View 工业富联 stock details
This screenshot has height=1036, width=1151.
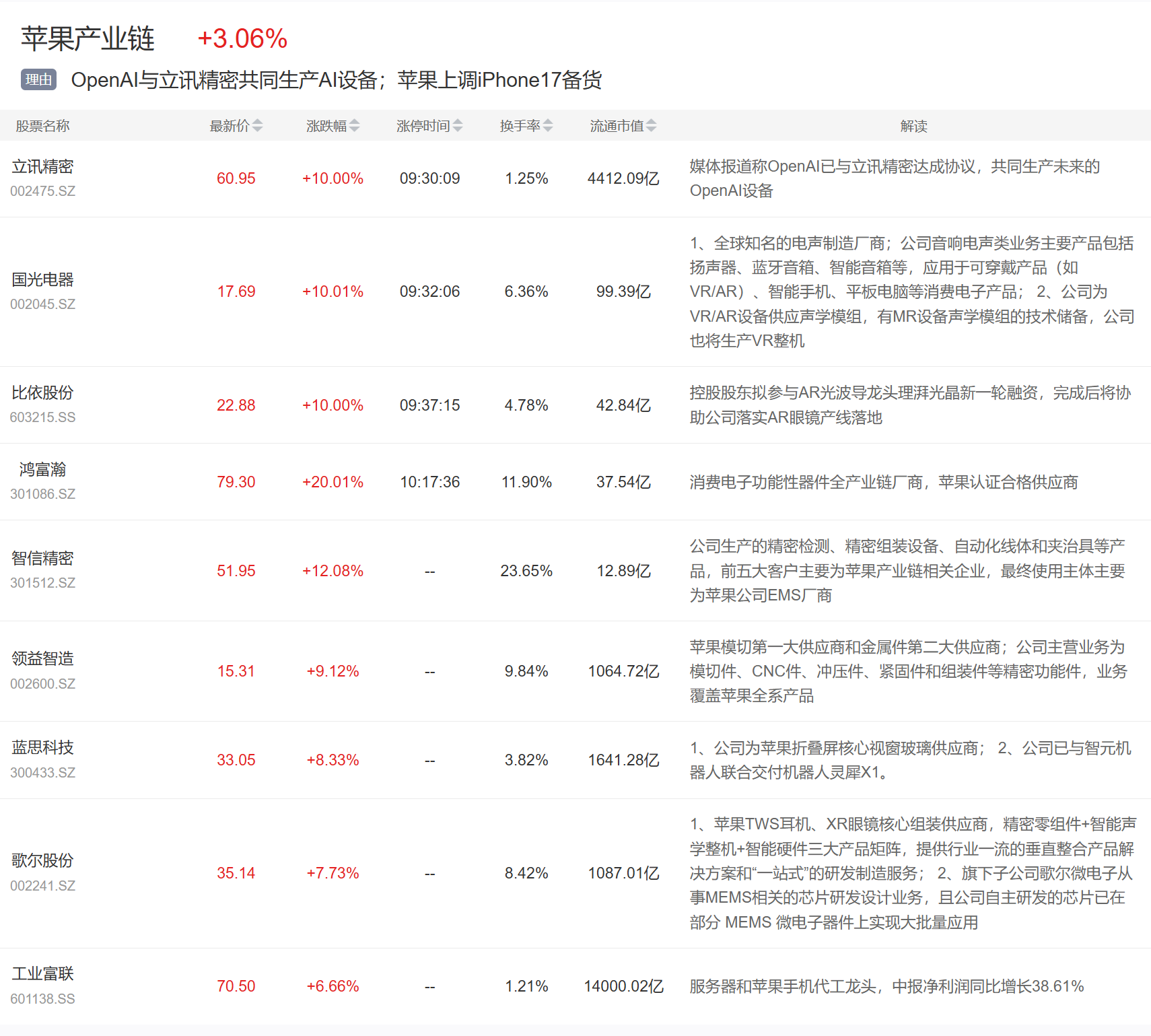click(x=42, y=973)
